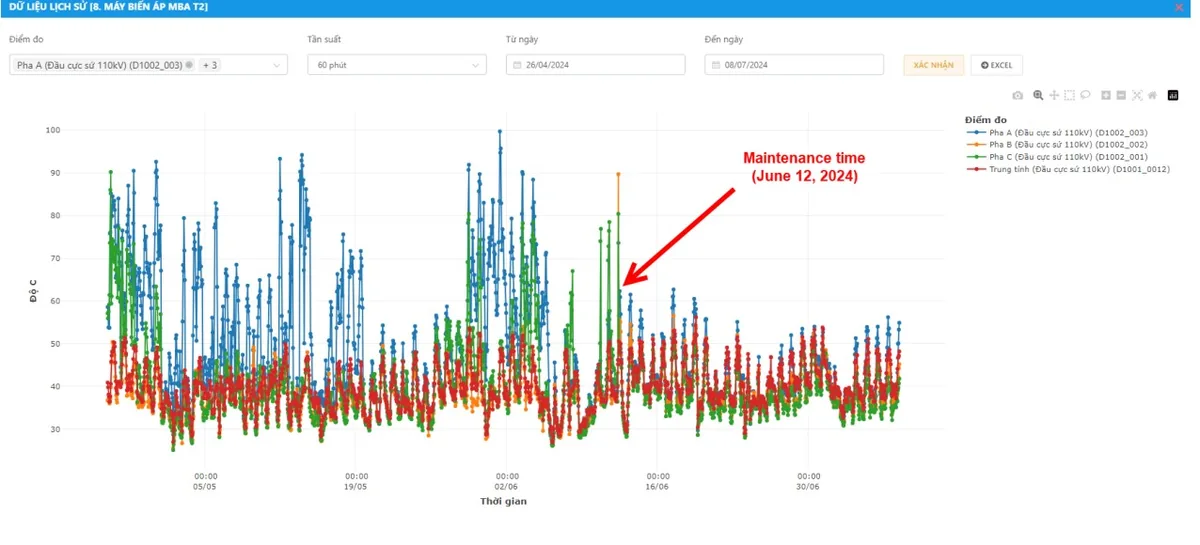Image resolution: width=1200 pixels, height=545 pixels.
Task: Open the Tần suất 60 phút dropdown
Action: (x=397, y=65)
